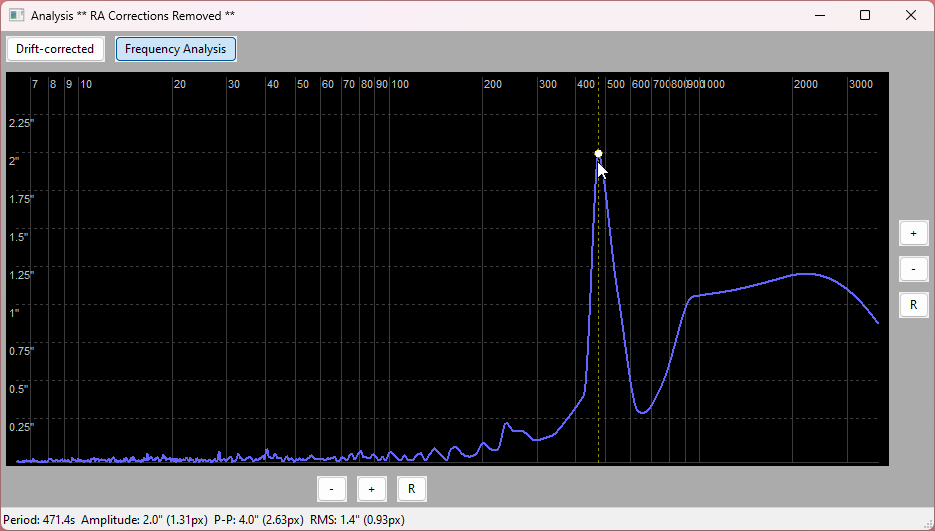Click vertical zoom out minus button at right

point(914,269)
